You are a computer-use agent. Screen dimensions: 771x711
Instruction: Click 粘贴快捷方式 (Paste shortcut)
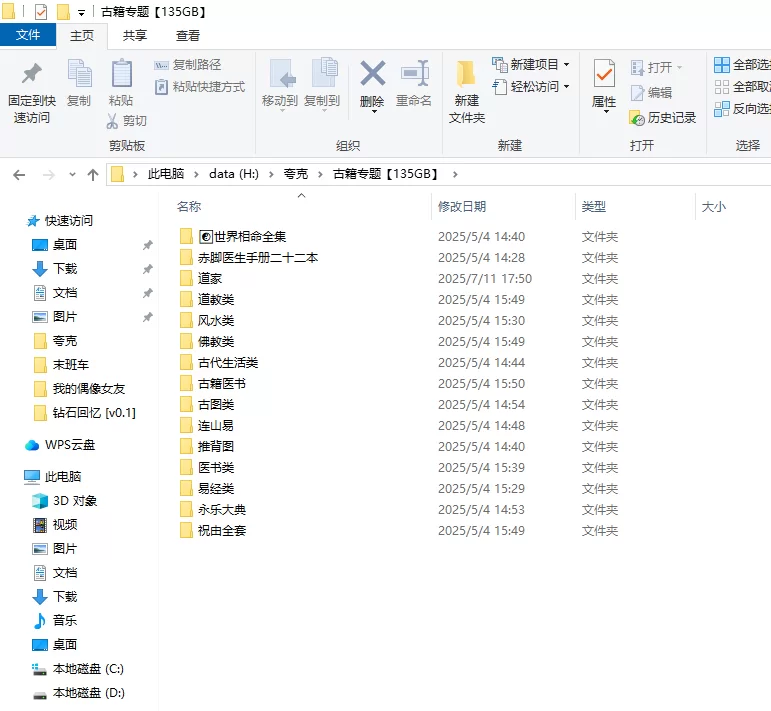tap(200, 87)
